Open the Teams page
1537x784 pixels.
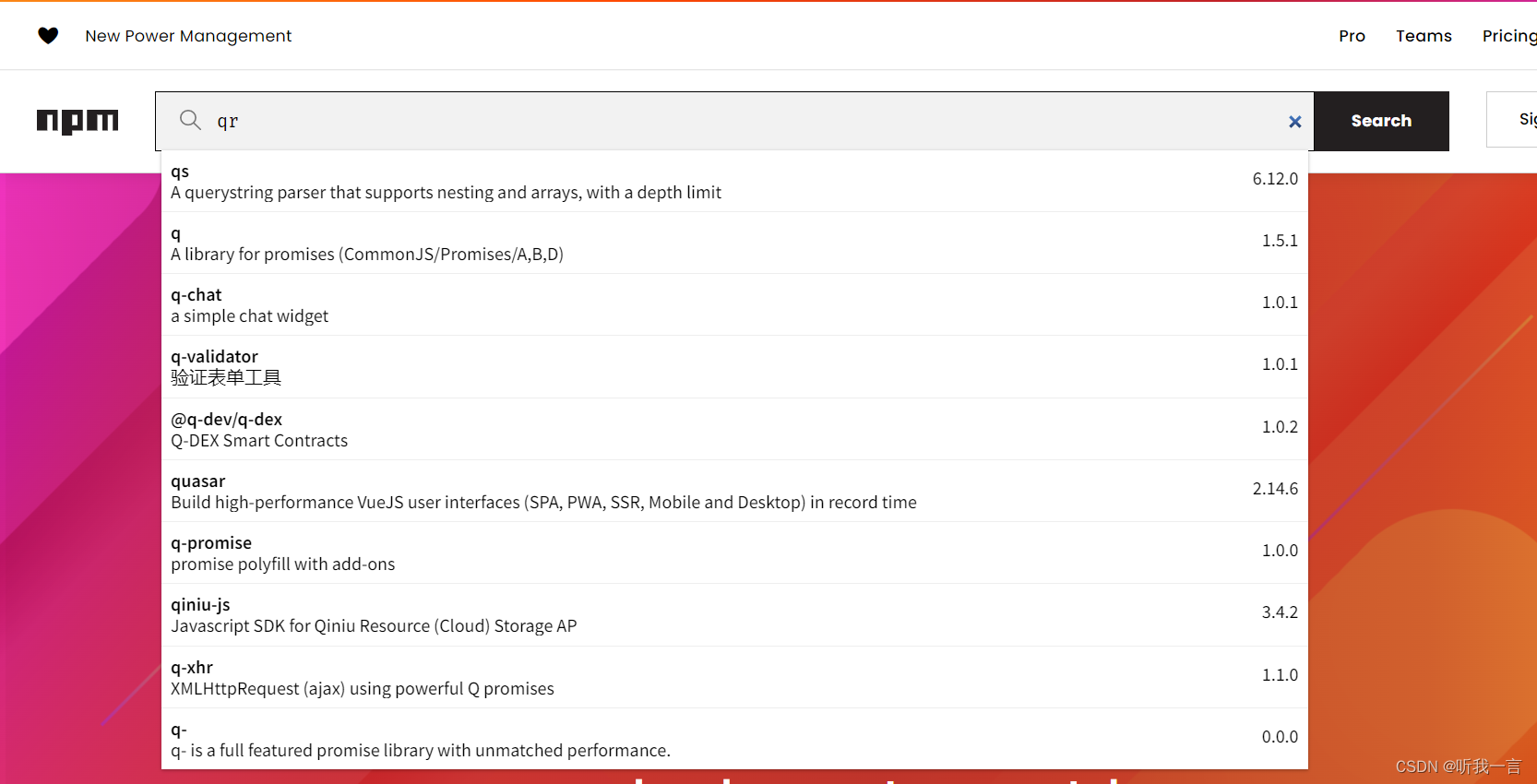click(x=1424, y=35)
